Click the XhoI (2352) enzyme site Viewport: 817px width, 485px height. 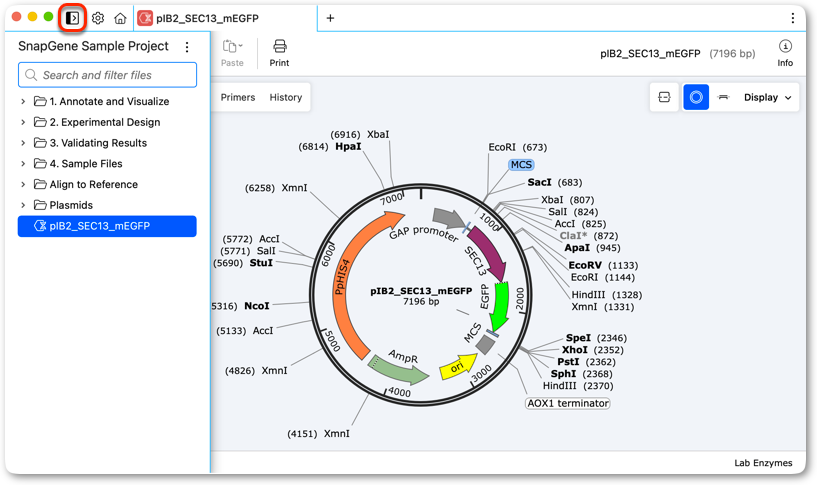click(x=592, y=350)
